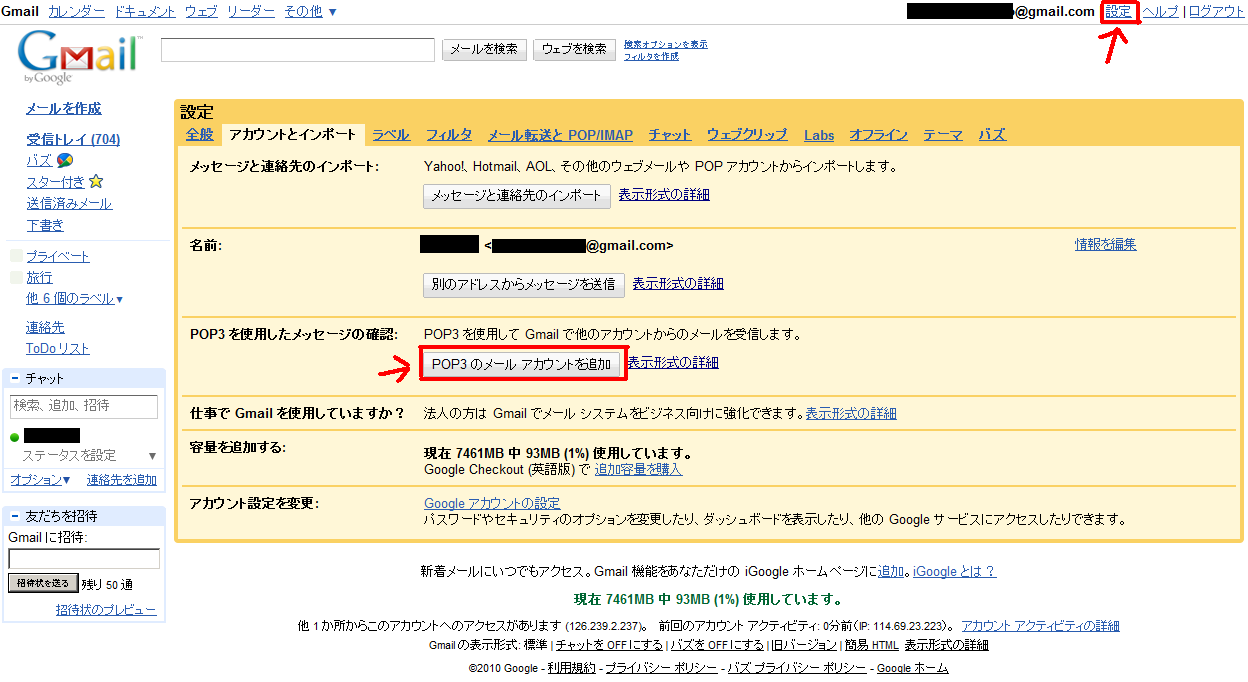Image resolution: width=1248 pixels, height=682 pixels.
Task: Click POP3 のメール アカウントを追加 button
Action: click(522, 365)
